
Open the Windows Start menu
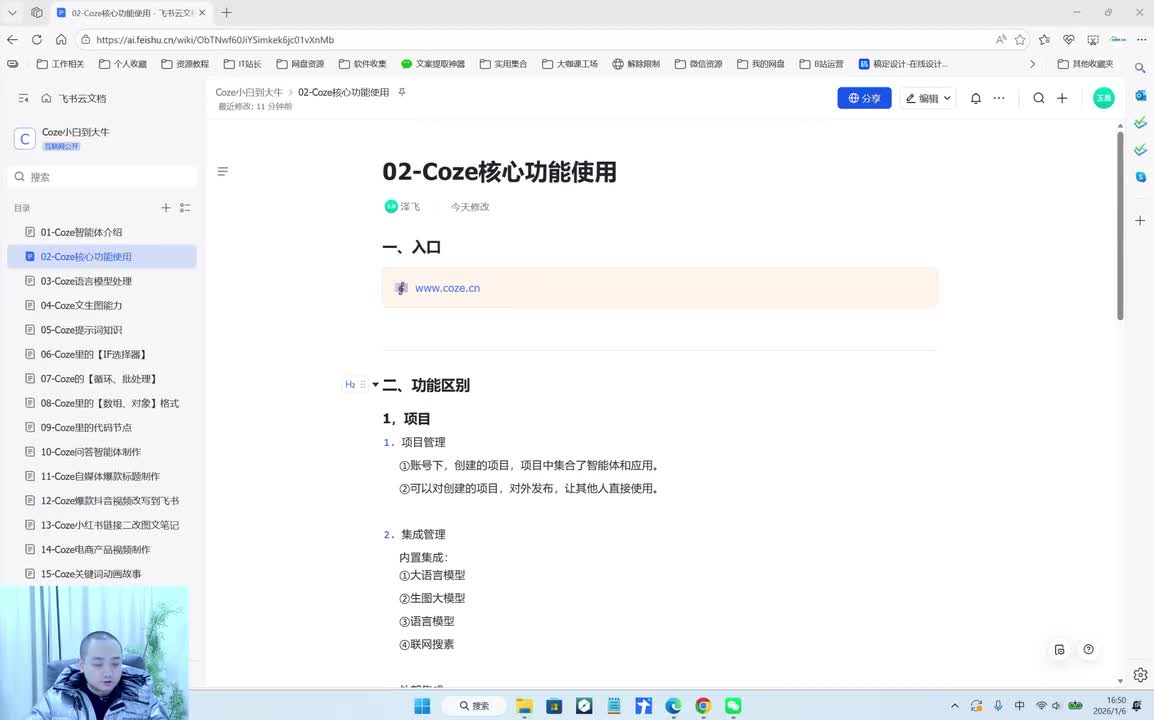[422, 706]
